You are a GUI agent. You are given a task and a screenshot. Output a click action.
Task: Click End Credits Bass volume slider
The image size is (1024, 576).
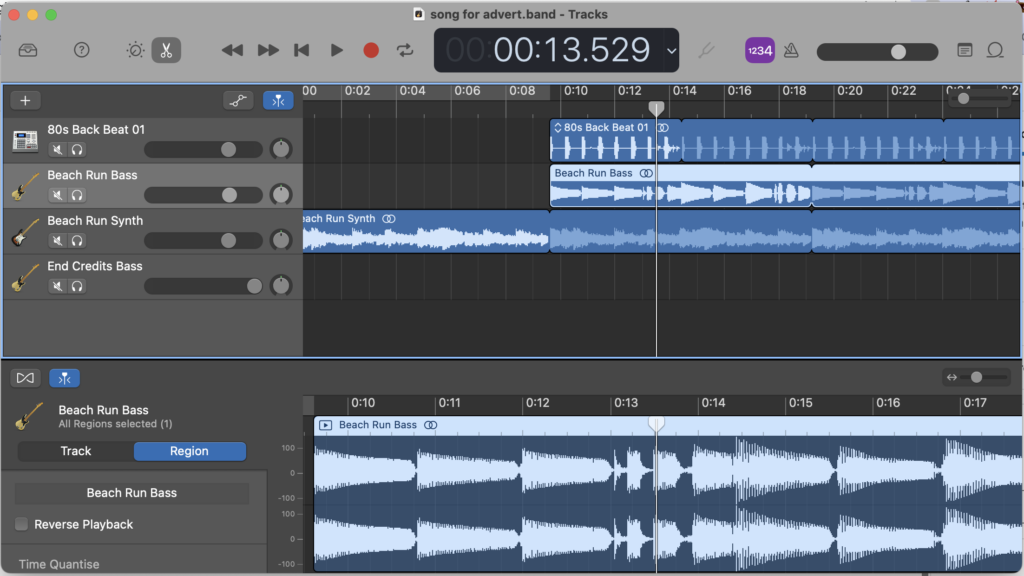point(203,286)
